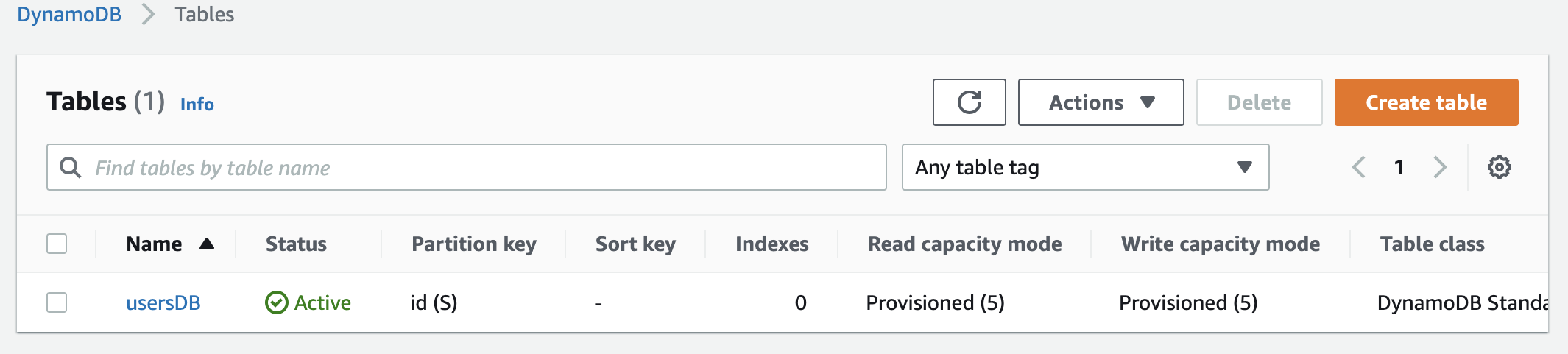Click the search magnifier icon
1568x354 pixels.
point(70,167)
